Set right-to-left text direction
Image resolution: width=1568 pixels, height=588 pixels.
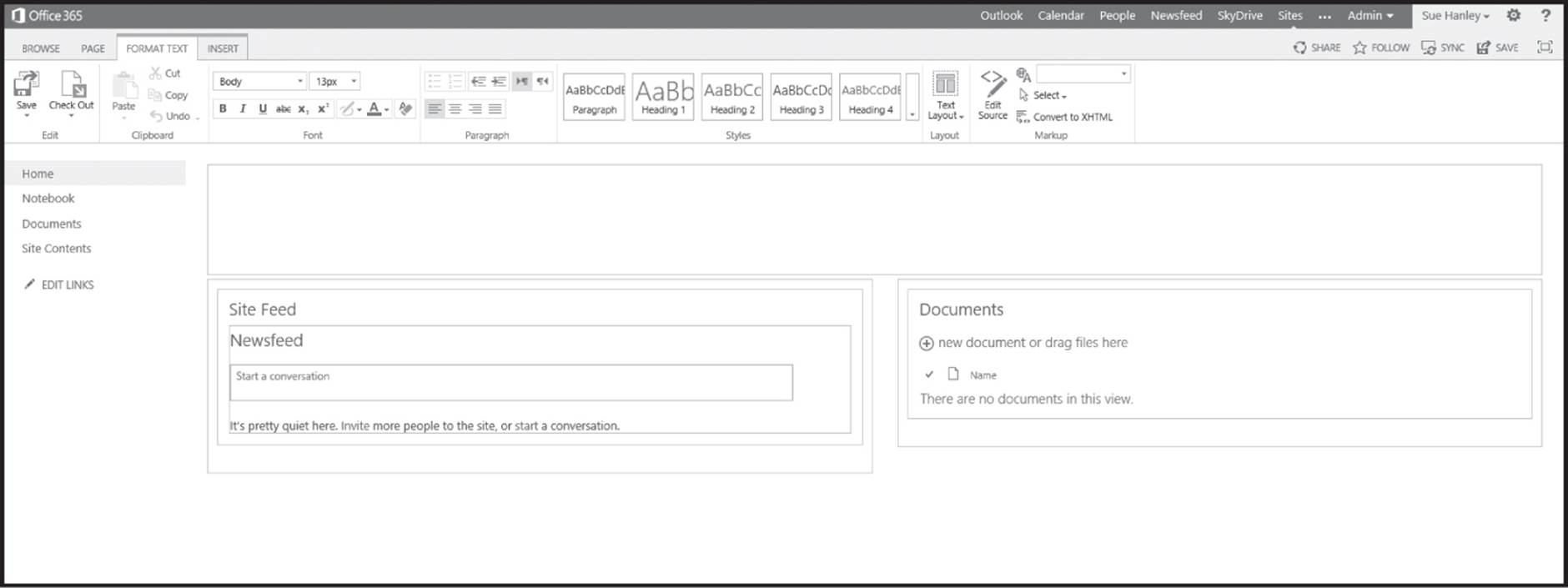tap(542, 81)
